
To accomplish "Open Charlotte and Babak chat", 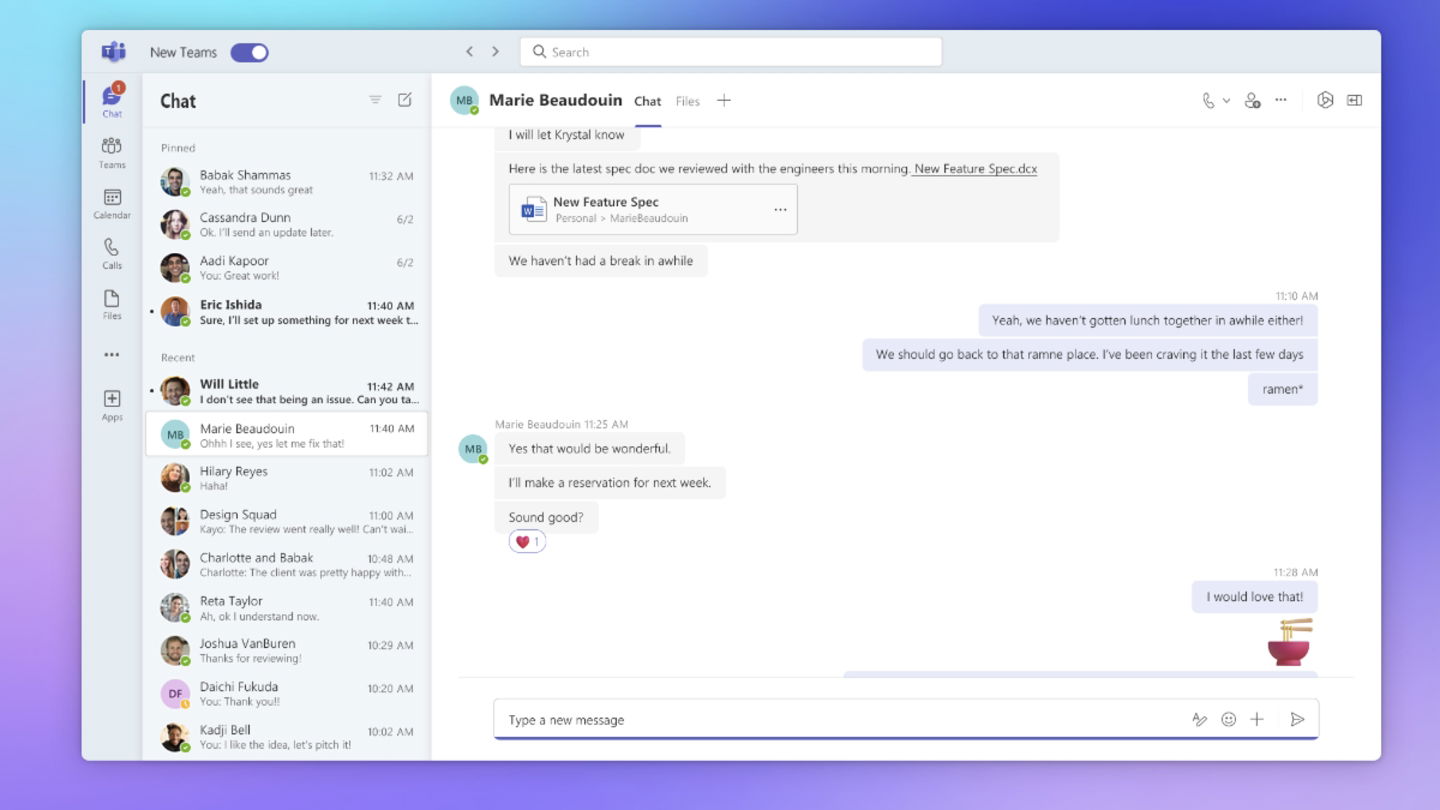I will click(x=287, y=564).
